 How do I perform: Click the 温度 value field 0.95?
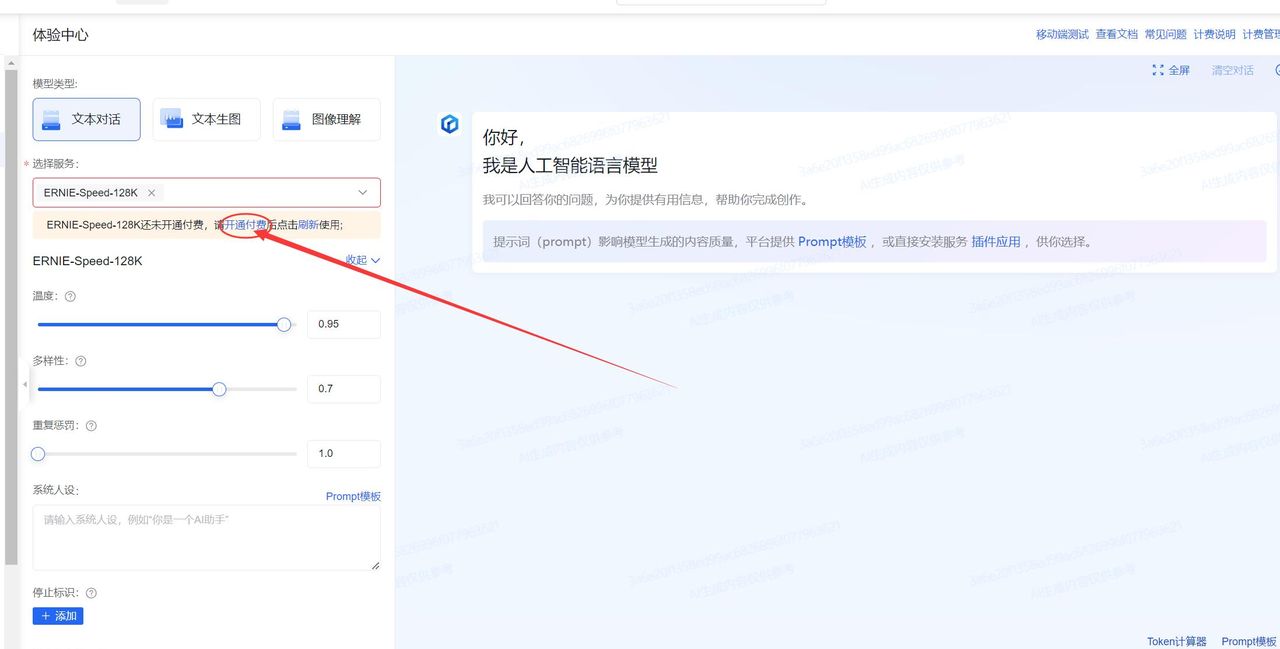(344, 324)
